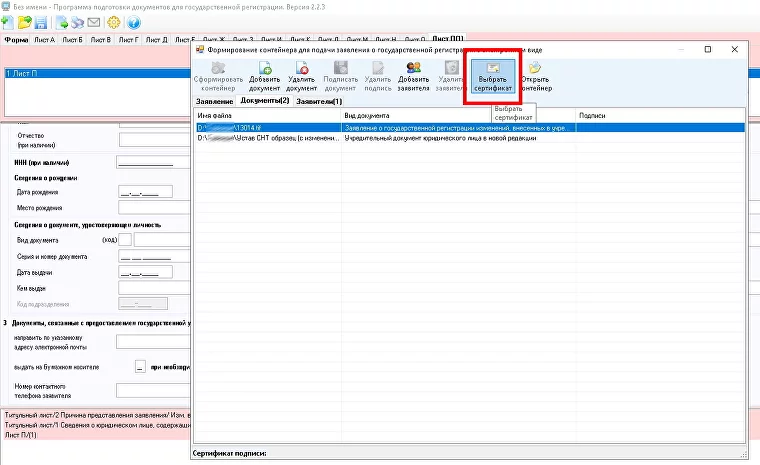Viewport: 760px width, 465px height.
Task: Open help with the blue question icon
Action: pyautogui.click(x=134, y=22)
